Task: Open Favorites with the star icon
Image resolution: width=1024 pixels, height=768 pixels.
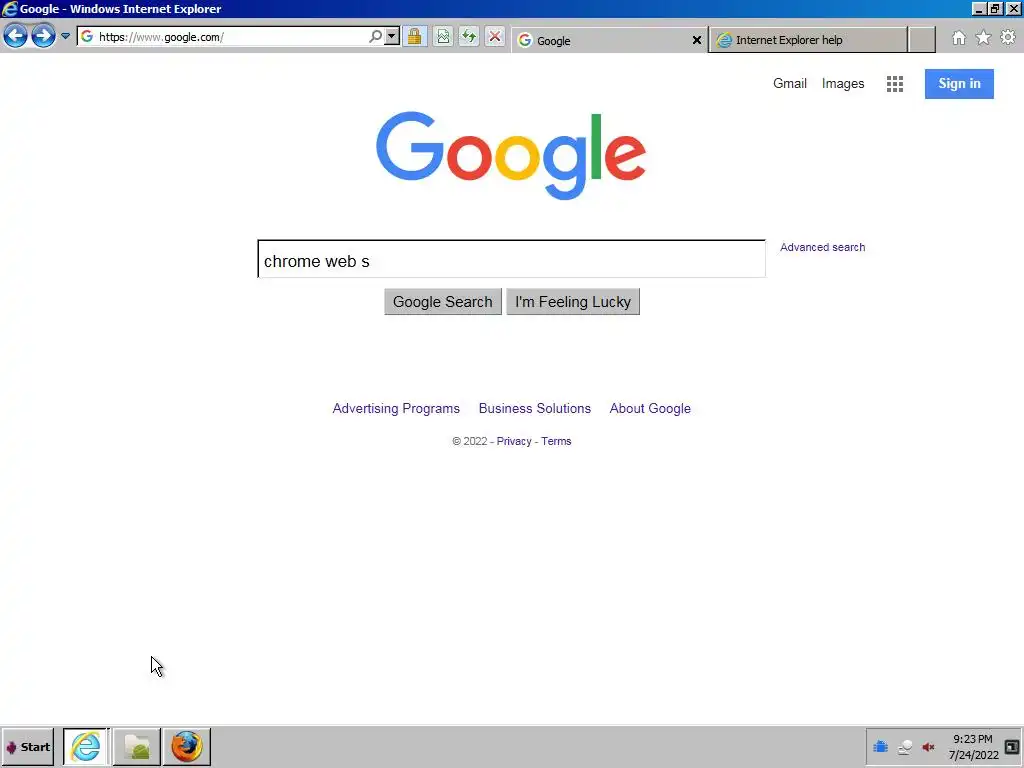Action: (x=983, y=38)
